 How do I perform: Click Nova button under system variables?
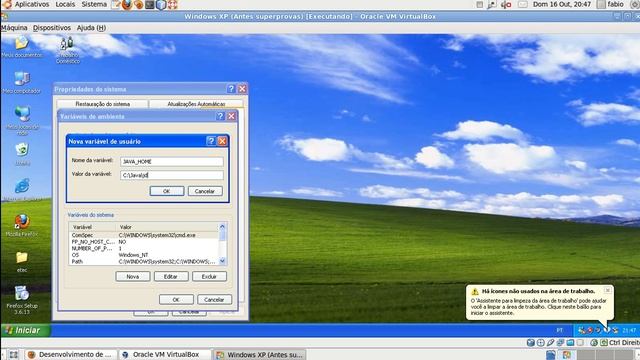(133, 276)
